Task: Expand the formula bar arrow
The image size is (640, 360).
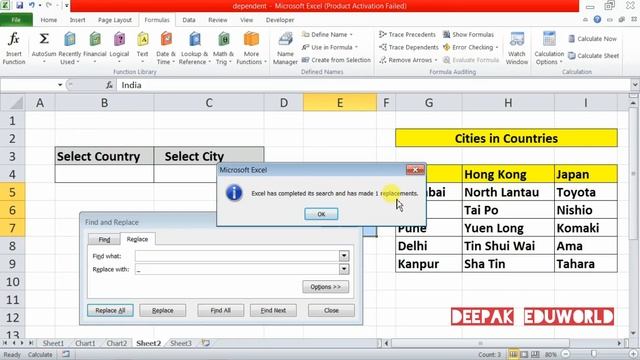Action: coord(635,85)
